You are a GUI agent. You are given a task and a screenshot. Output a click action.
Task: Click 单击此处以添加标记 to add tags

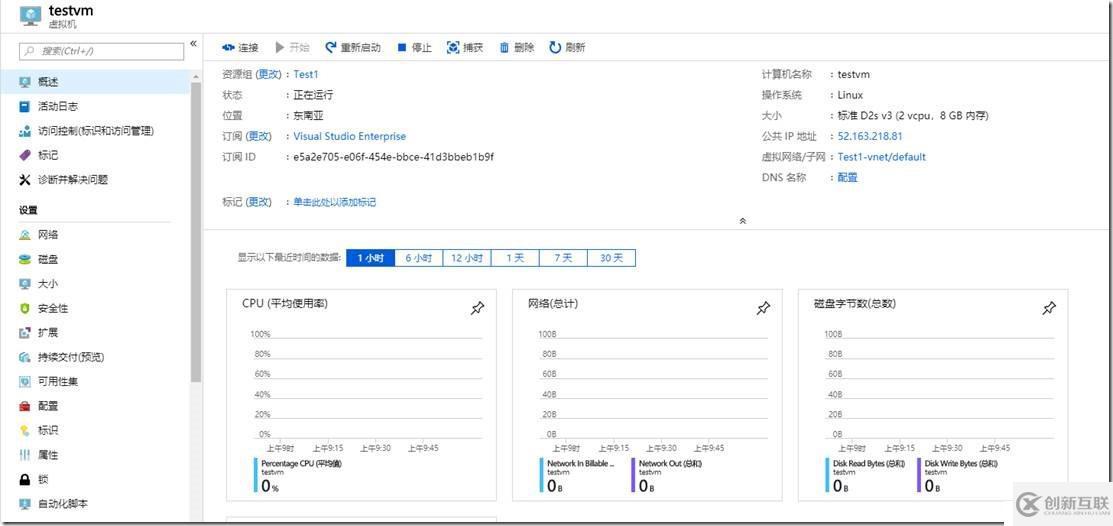coord(335,202)
